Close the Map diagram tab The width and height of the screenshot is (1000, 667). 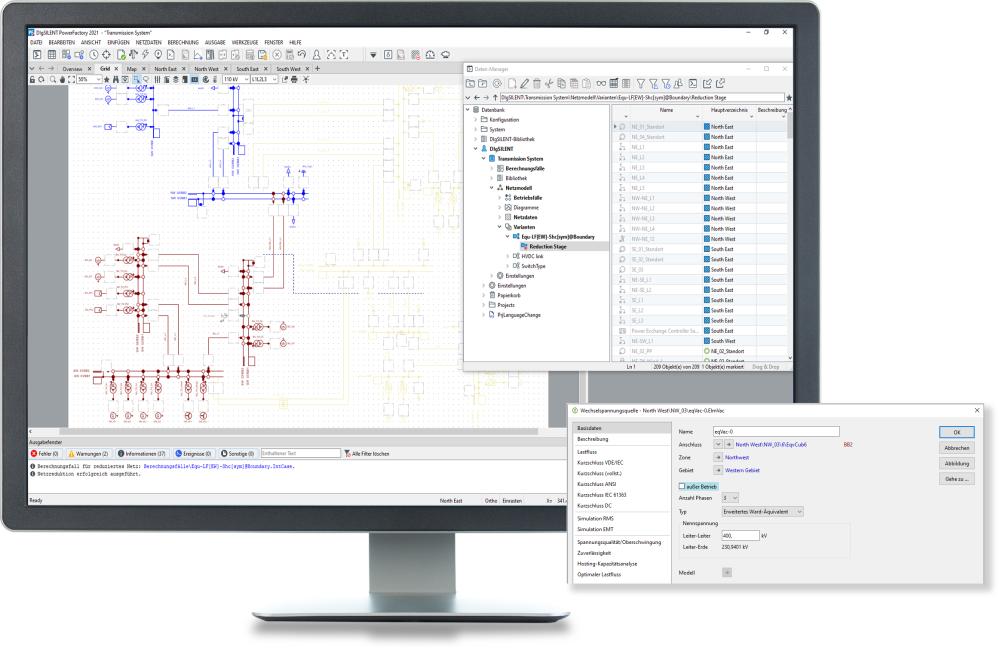click(143, 69)
